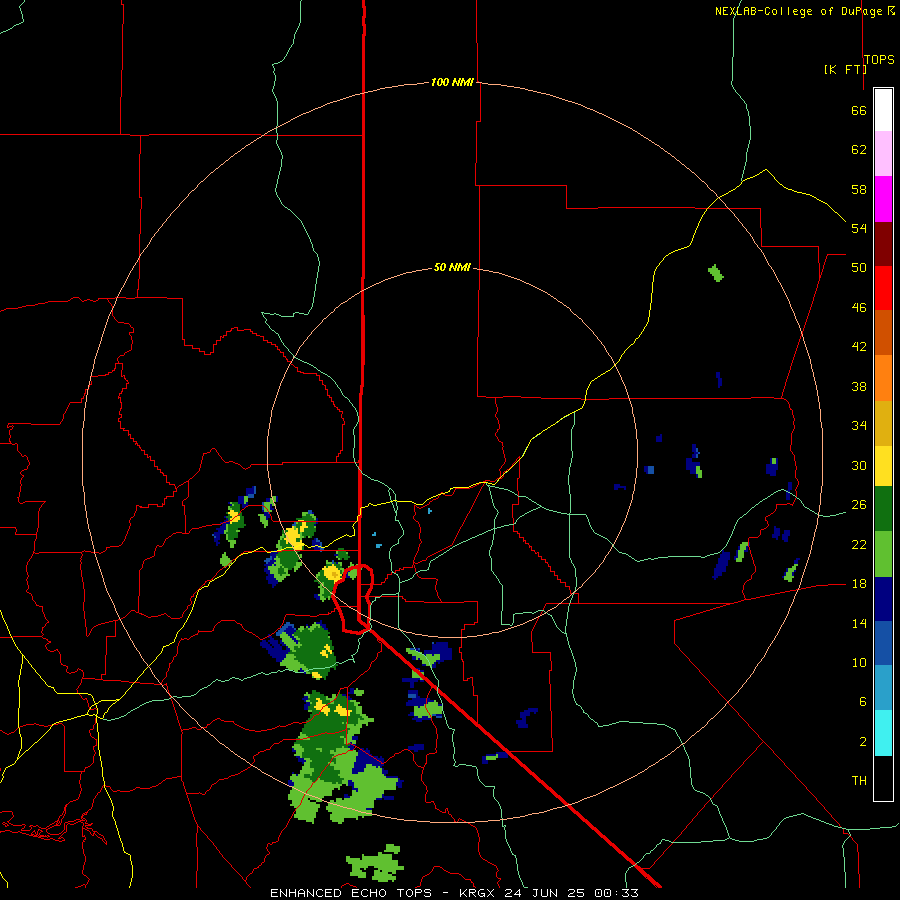Click the K FT units label

[845, 69]
